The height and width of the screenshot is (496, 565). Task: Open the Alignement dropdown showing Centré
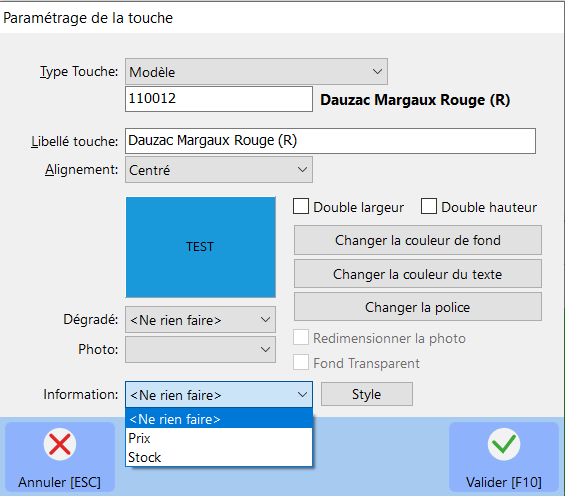coord(219,170)
